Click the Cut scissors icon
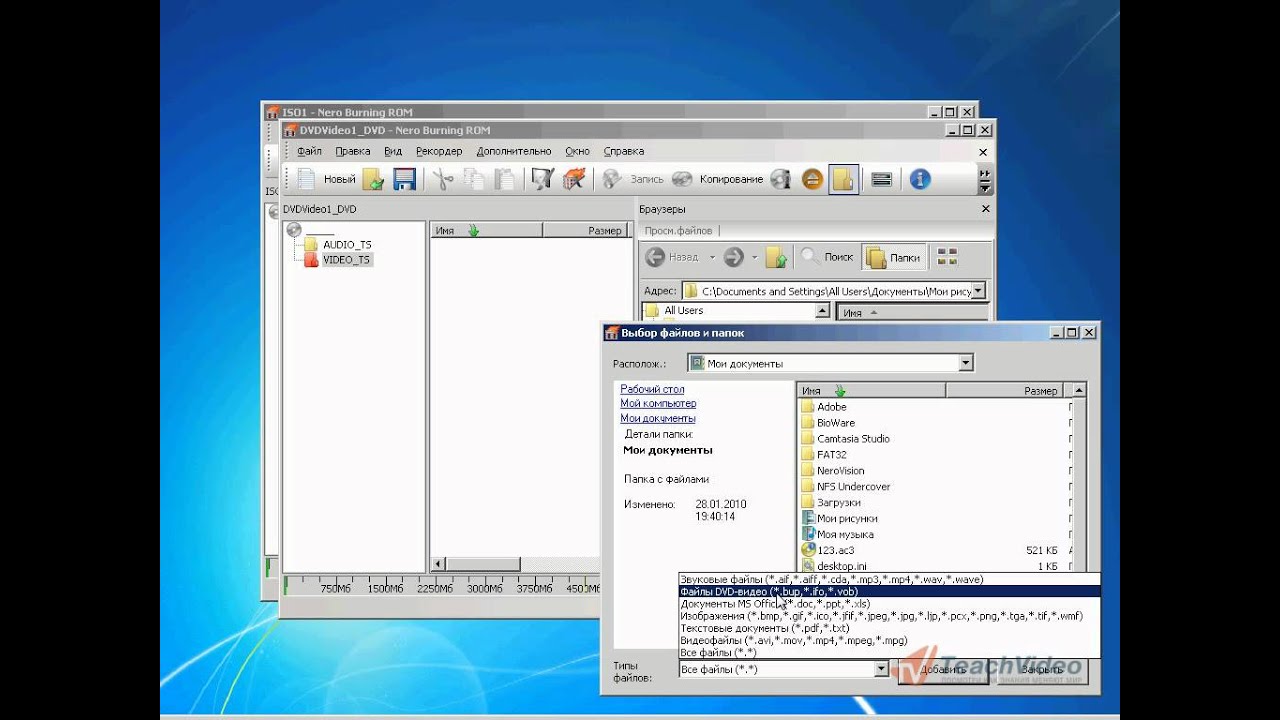This screenshot has height=720, width=1280. (443, 179)
